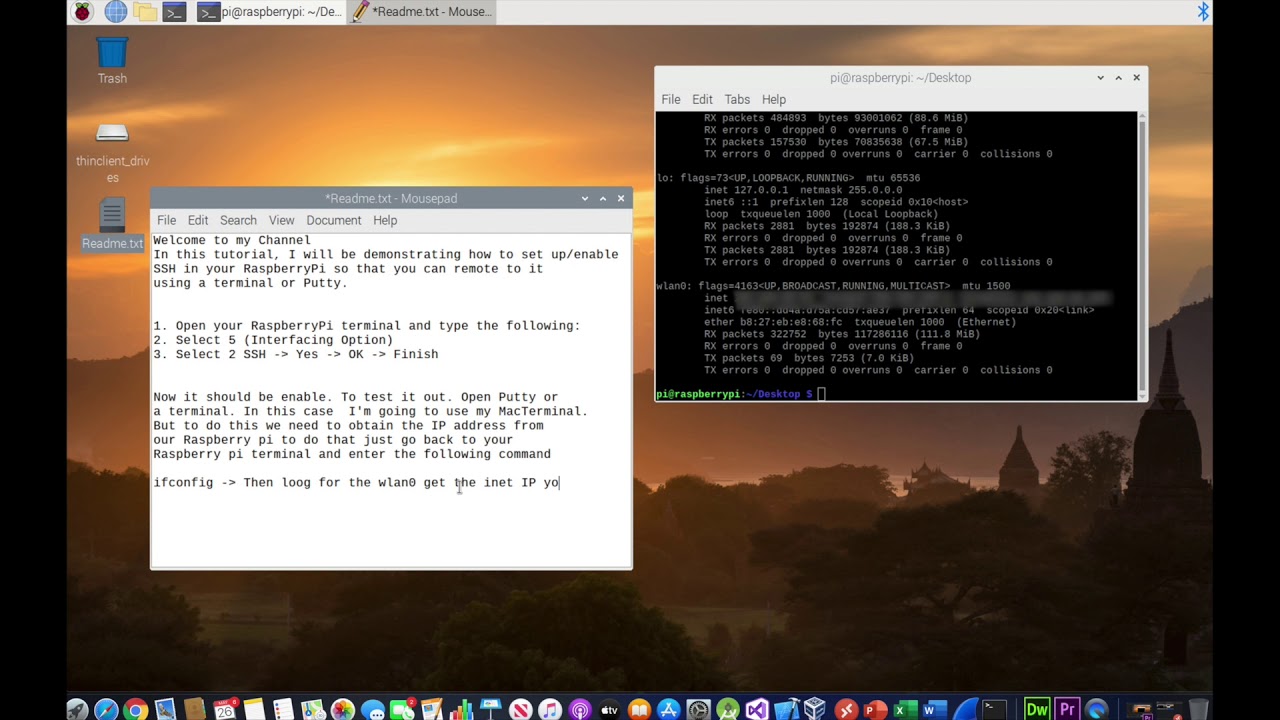Open Mousepad Document menu
Viewport: 1280px width, 720px height.
coord(333,220)
